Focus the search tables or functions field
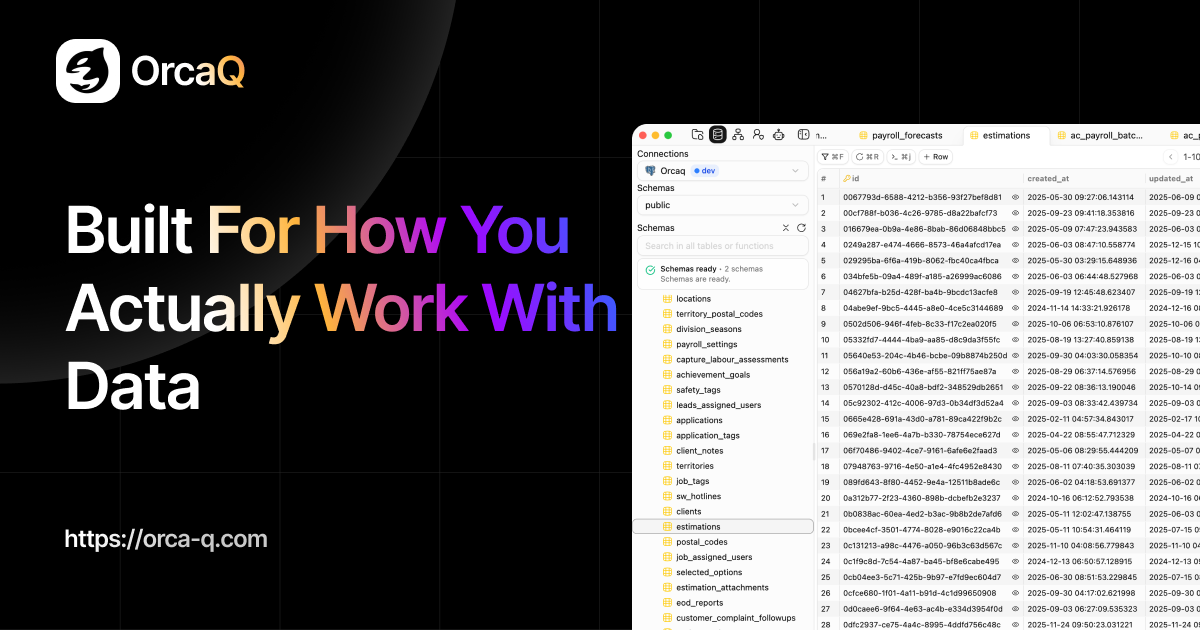Image resolution: width=1200 pixels, height=630 pixels. [723, 246]
